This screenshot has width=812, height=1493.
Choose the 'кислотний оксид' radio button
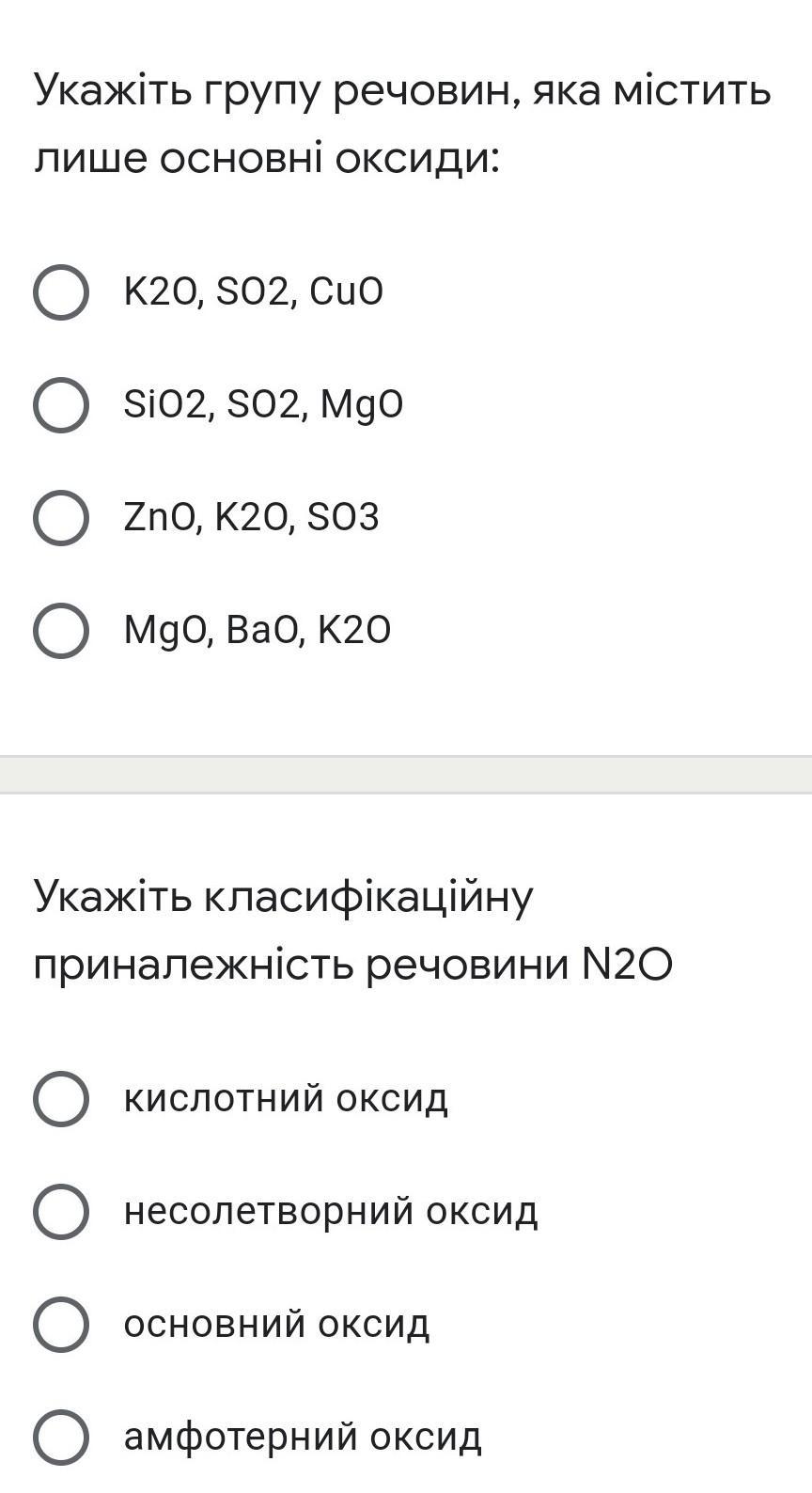pyautogui.click(x=61, y=1098)
